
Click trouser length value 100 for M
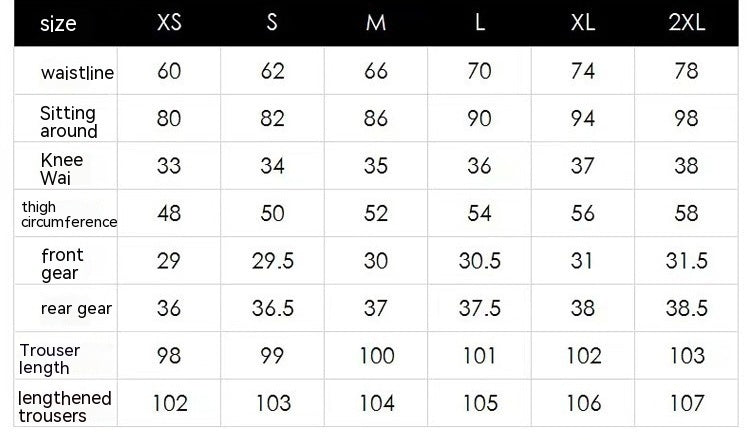click(x=376, y=357)
